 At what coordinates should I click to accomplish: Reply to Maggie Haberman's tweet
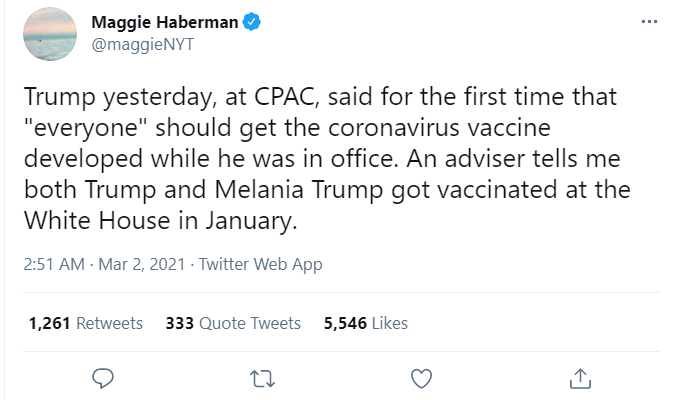(103, 378)
